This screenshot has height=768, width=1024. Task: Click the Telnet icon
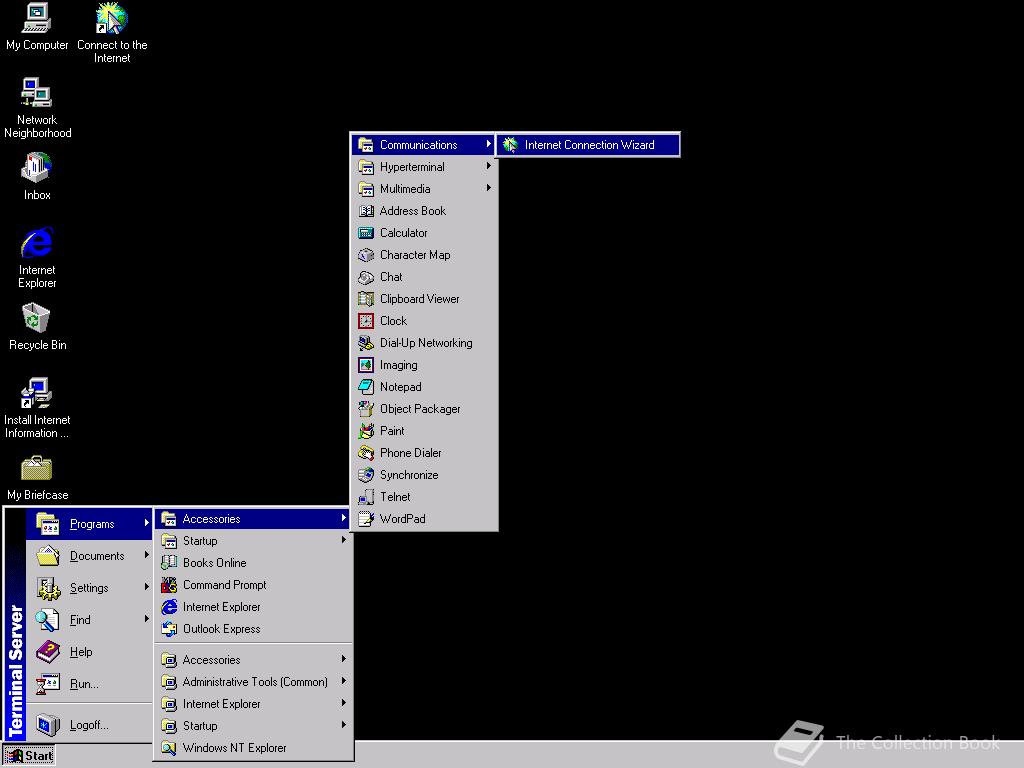[x=366, y=497]
